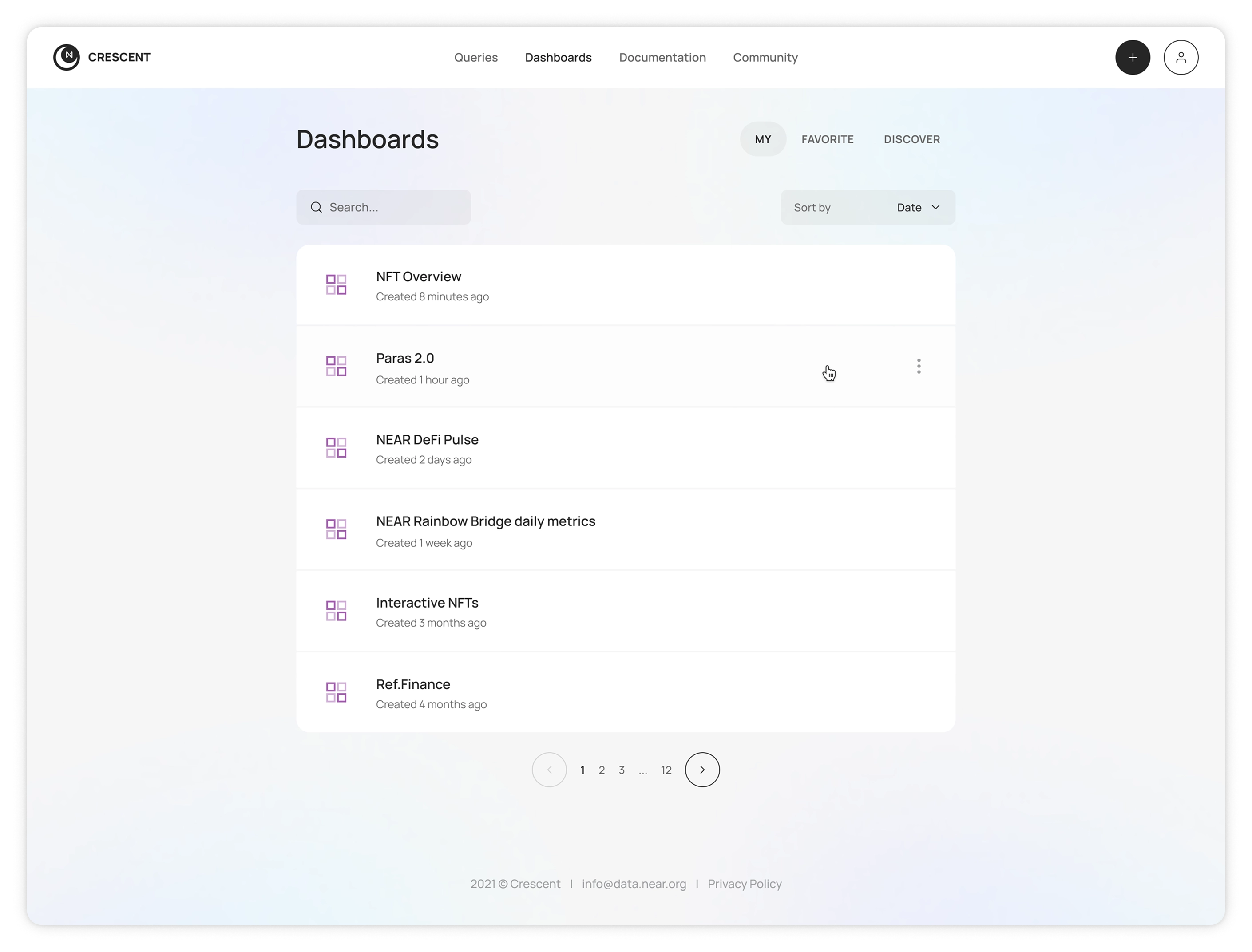Screen dimensions: 1252x952
Task: Click the grid icon beside NFT Overview
Action: [x=336, y=284]
